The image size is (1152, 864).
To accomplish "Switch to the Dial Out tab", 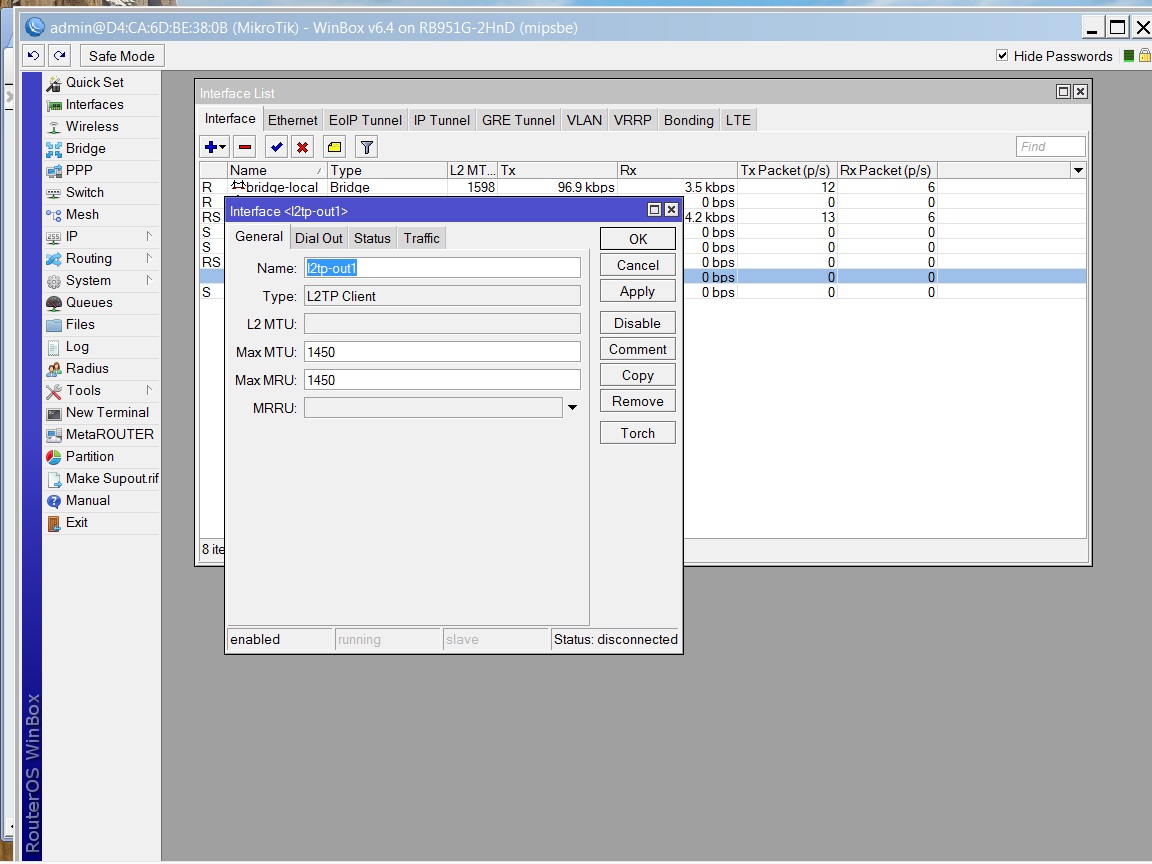I will coord(319,238).
